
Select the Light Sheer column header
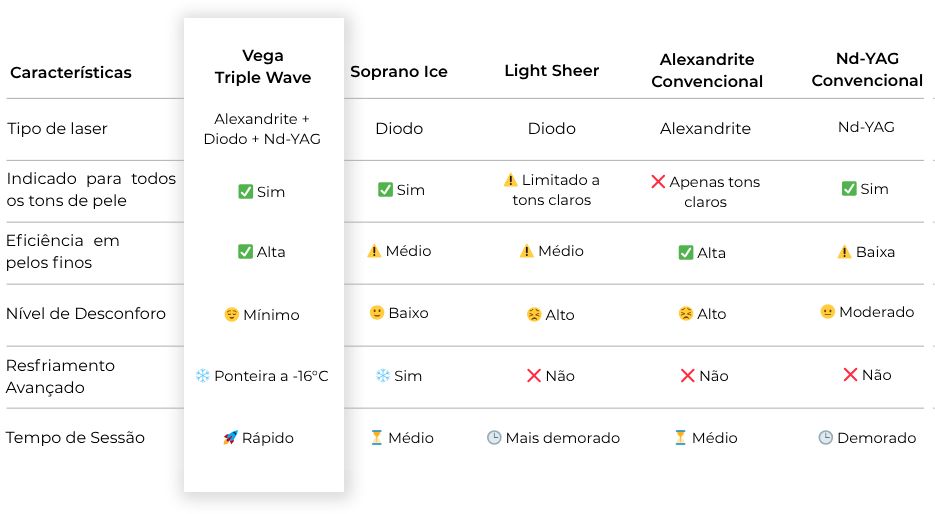click(552, 70)
